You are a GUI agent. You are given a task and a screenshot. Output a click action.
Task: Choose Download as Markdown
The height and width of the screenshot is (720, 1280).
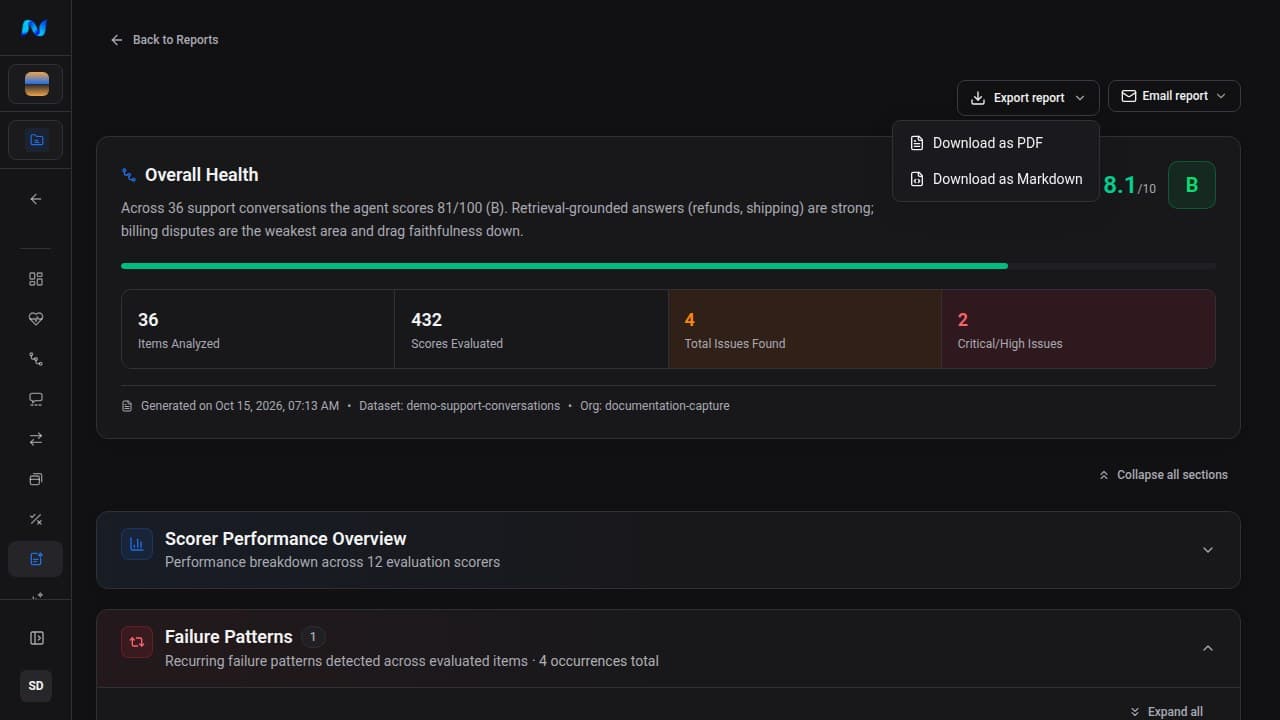tap(996, 179)
